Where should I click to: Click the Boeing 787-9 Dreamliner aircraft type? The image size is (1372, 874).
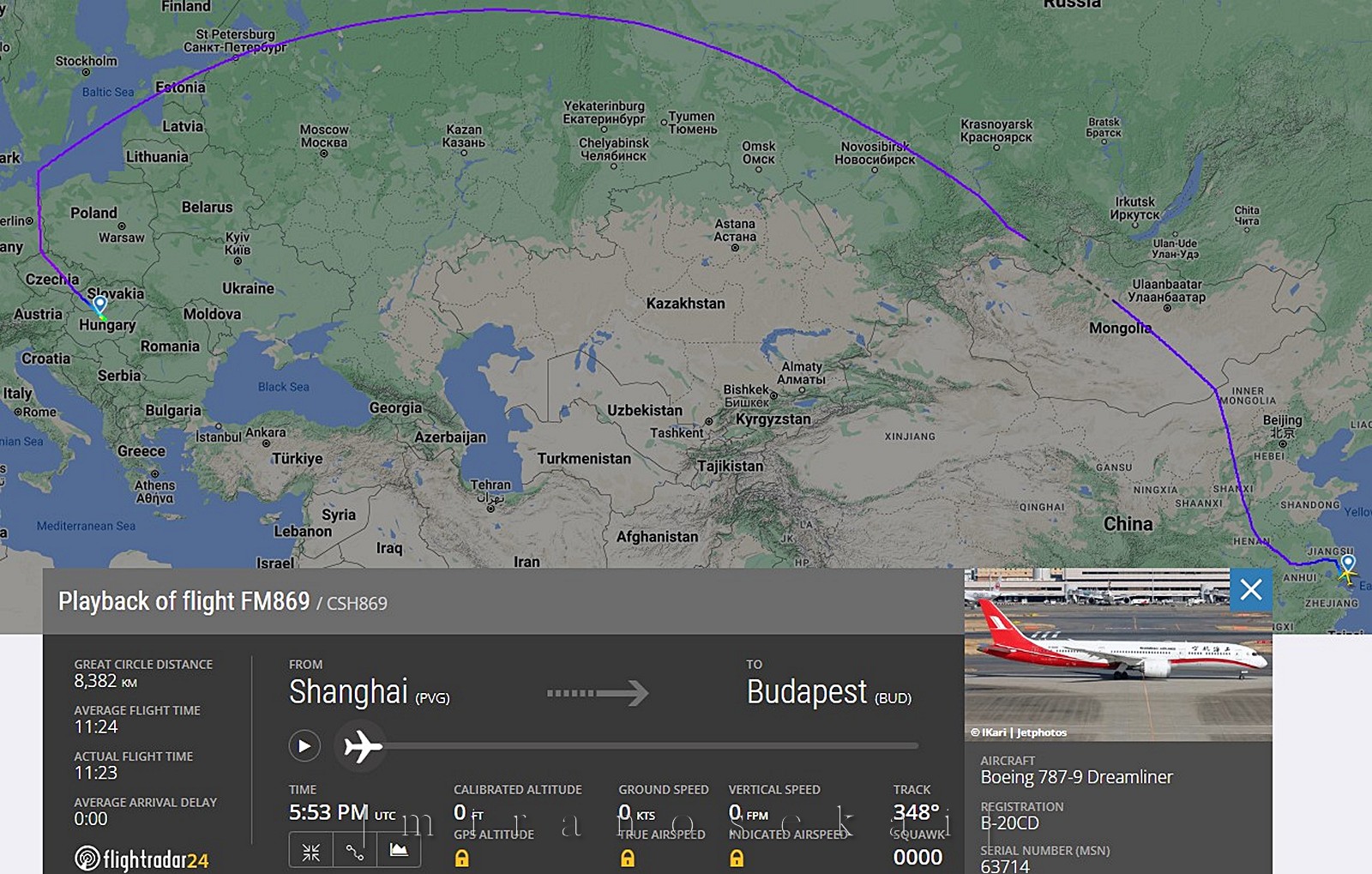click(1076, 777)
